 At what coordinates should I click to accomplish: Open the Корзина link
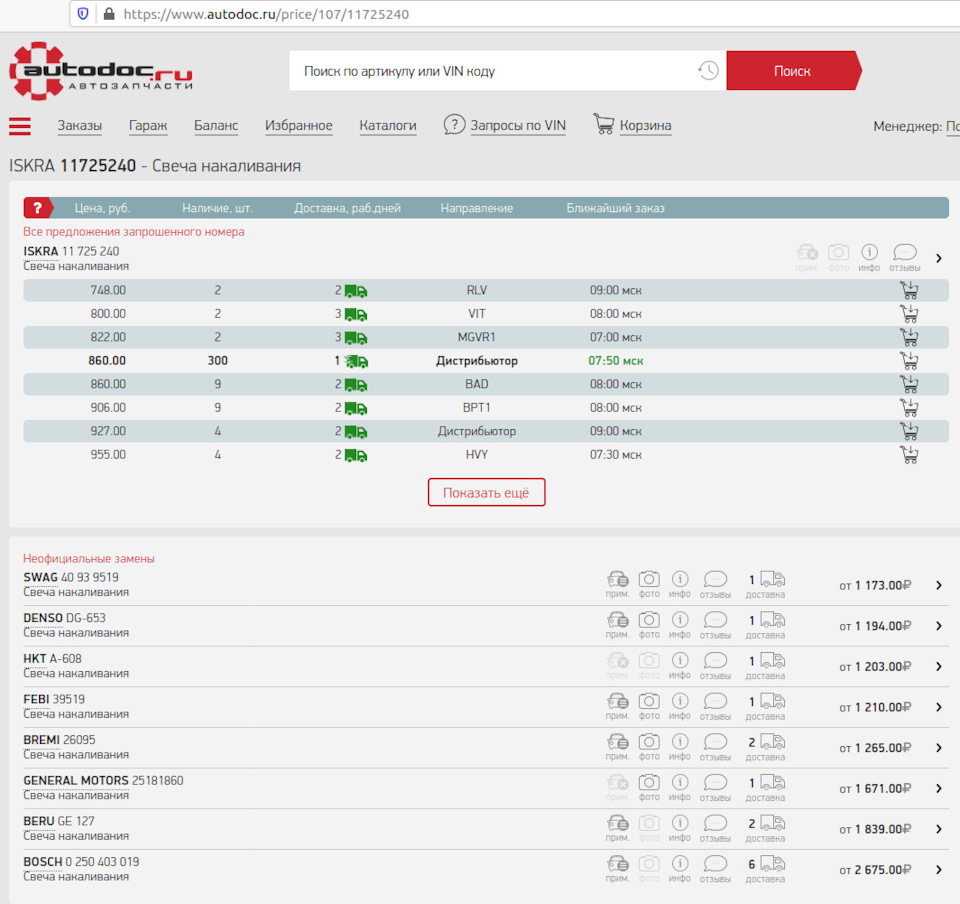click(645, 125)
